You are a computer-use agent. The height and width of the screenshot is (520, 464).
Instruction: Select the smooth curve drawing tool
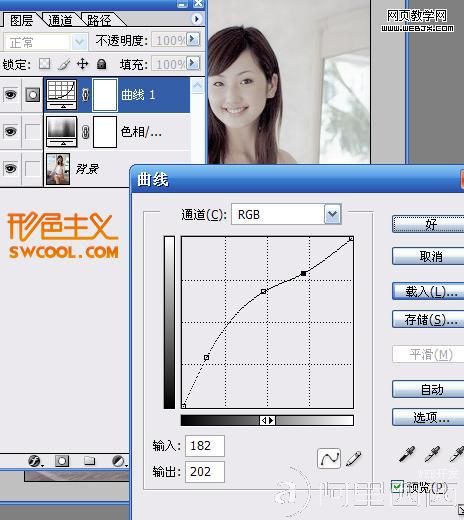pyautogui.click(x=329, y=458)
